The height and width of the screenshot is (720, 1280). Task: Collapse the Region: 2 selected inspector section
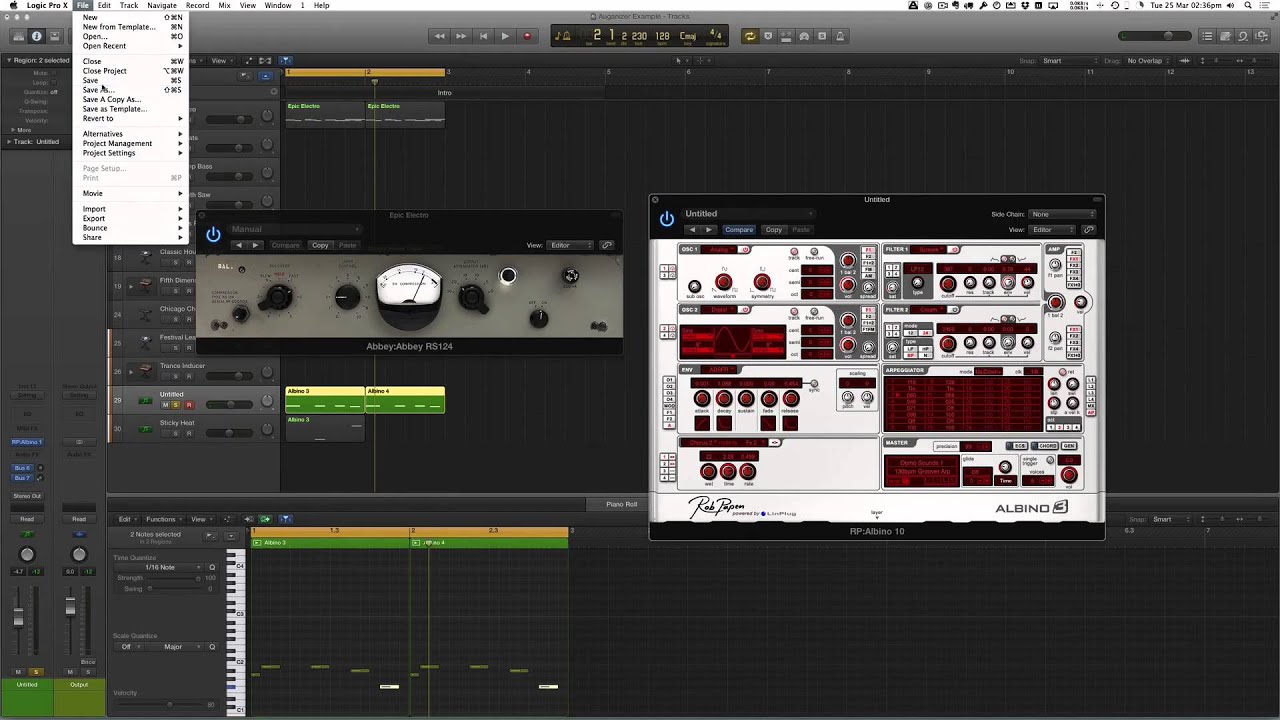coord(8,61)
